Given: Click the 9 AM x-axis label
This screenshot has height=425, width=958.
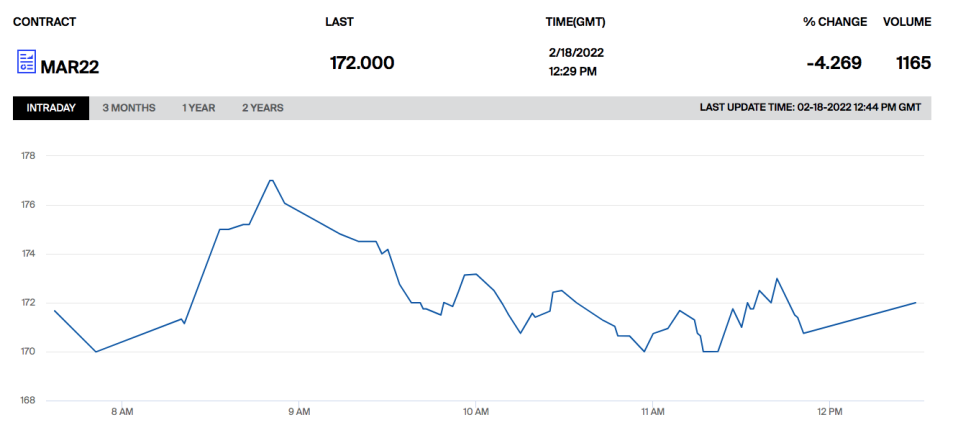Looking at the screenshot, I should (x=298, y=411).
